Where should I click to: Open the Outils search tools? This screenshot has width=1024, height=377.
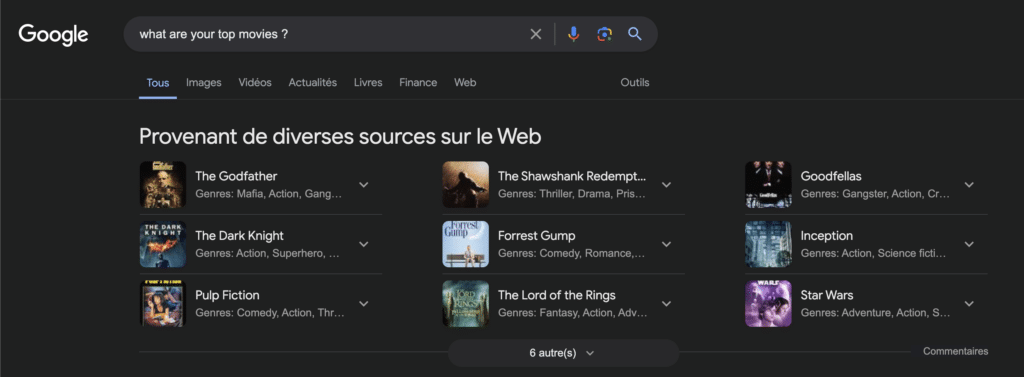coord(635,82)
